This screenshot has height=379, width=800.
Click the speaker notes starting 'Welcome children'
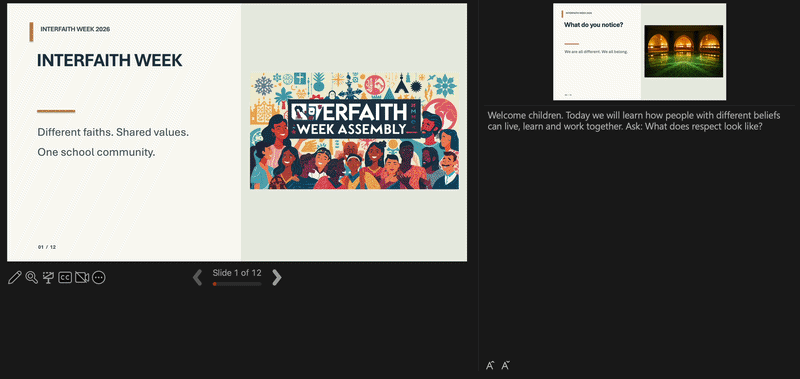(x=634, y=121)
